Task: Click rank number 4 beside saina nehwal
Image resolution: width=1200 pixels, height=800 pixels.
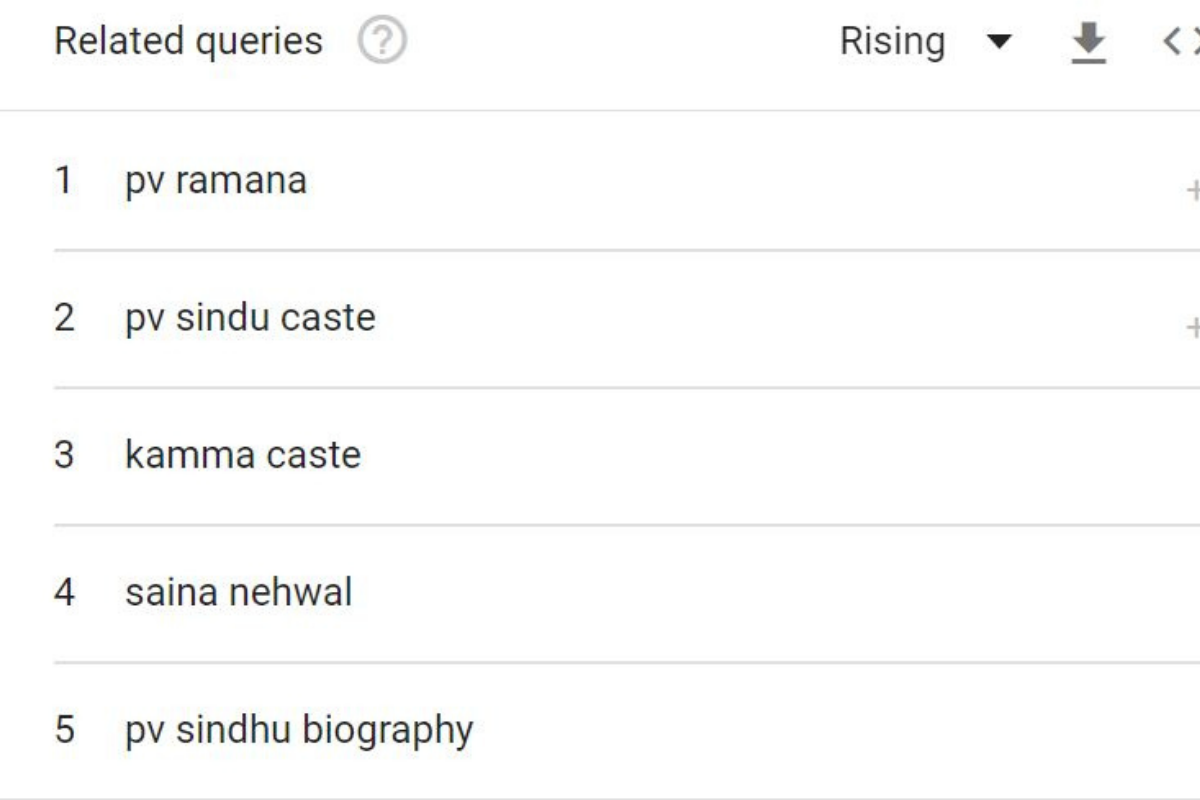Action: 64,592
